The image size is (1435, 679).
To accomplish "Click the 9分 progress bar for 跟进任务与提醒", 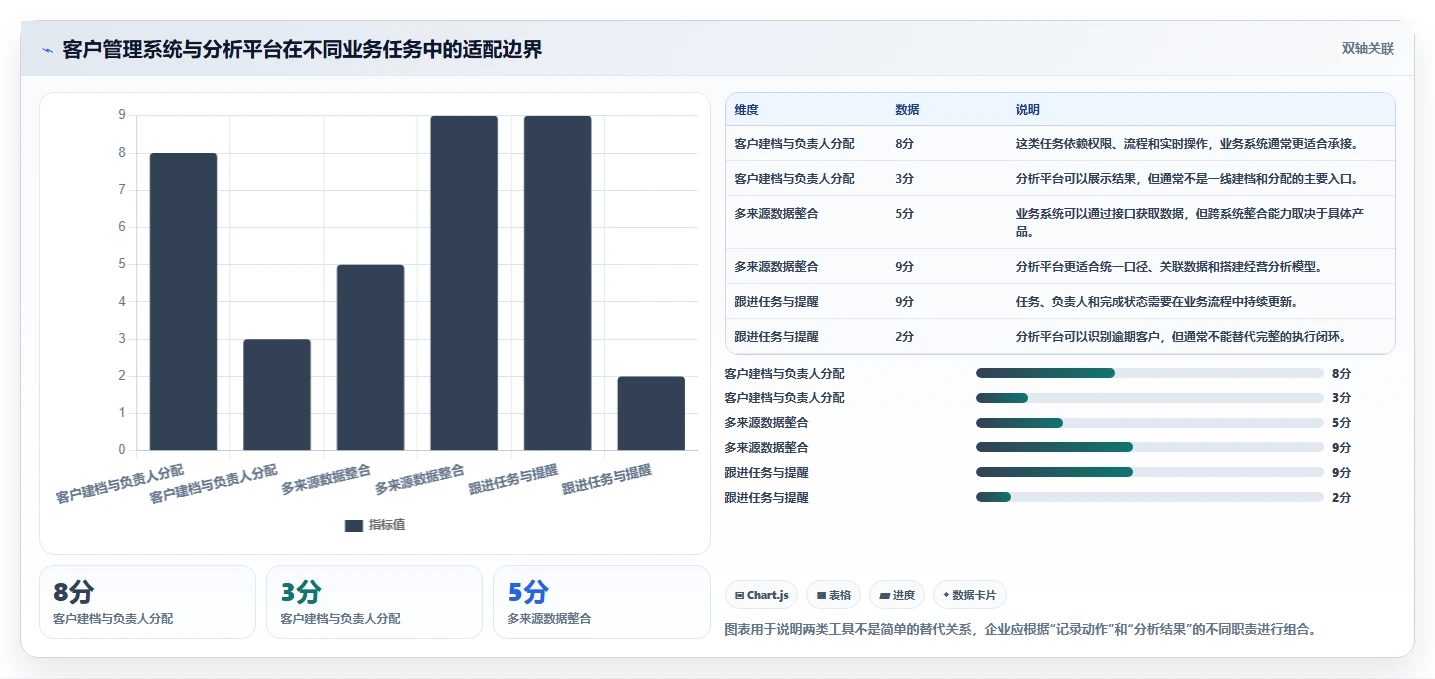I will coord(1150,472).
